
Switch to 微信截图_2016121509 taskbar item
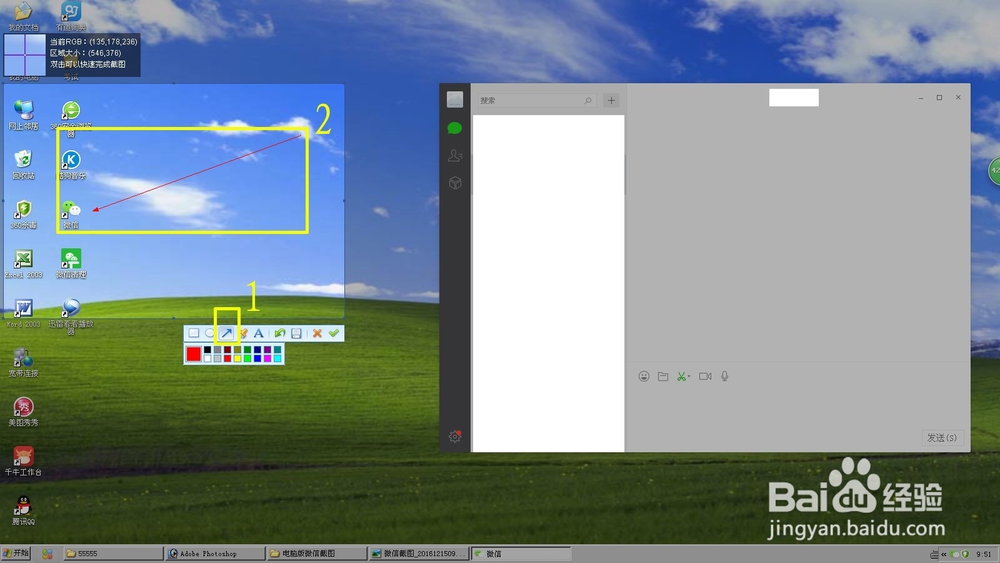[x=418, y=553]
